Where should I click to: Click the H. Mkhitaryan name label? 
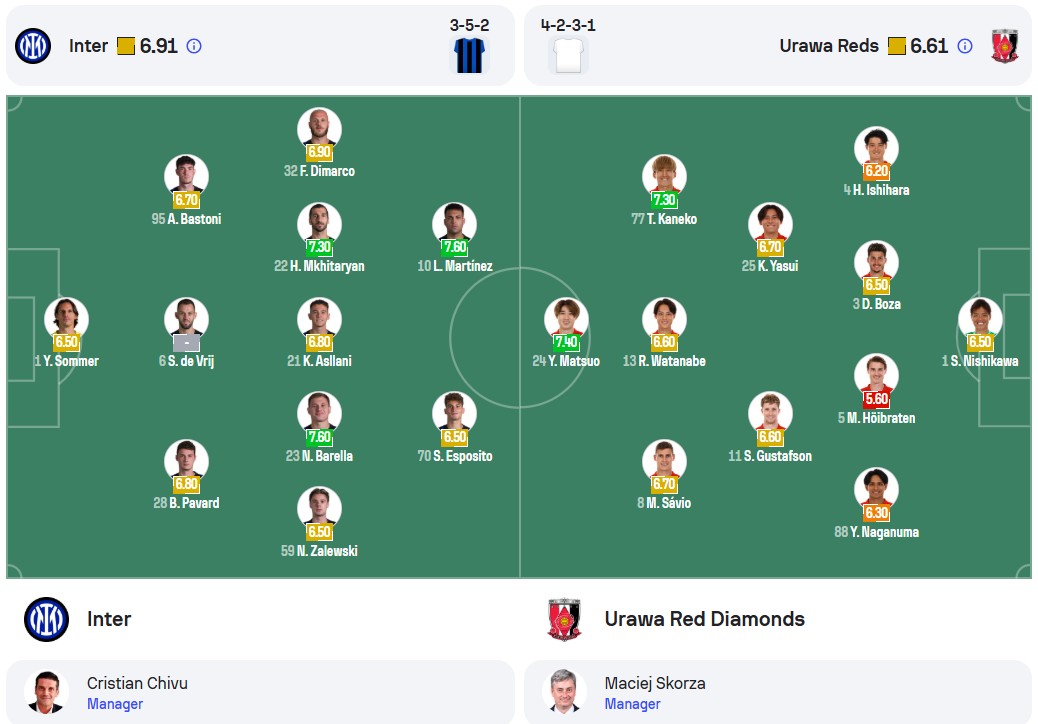pos(319,266)
